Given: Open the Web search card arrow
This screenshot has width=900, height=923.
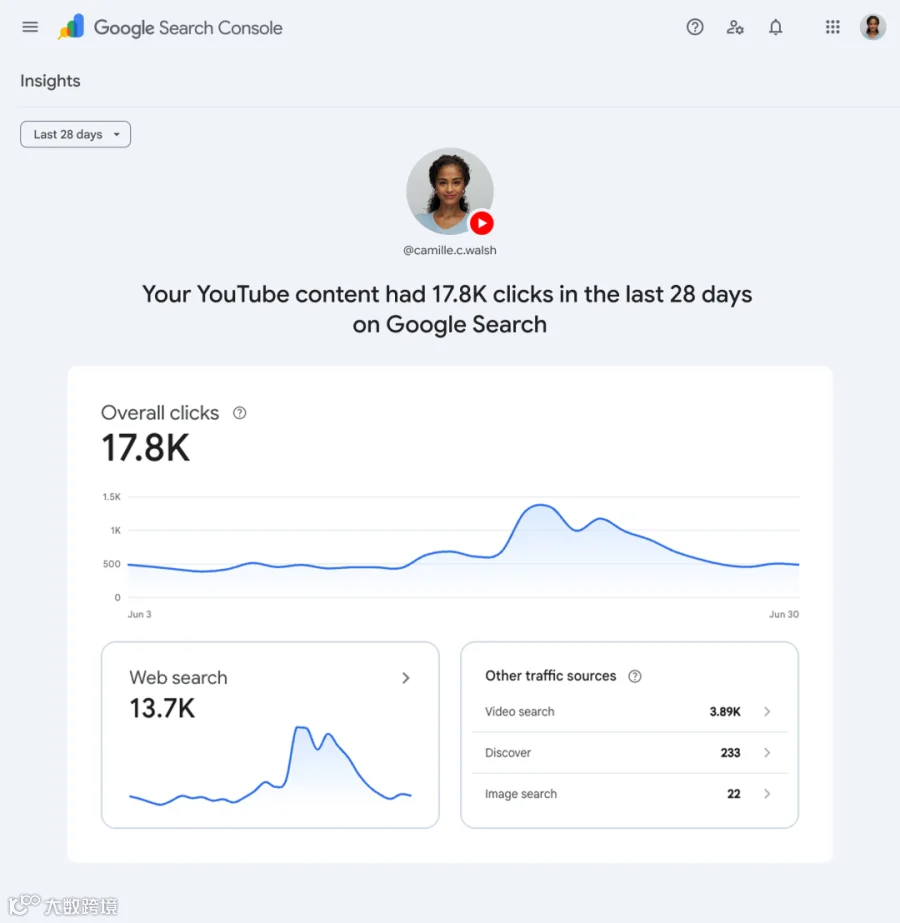Looking at the screenshot, I should (406, 678).
